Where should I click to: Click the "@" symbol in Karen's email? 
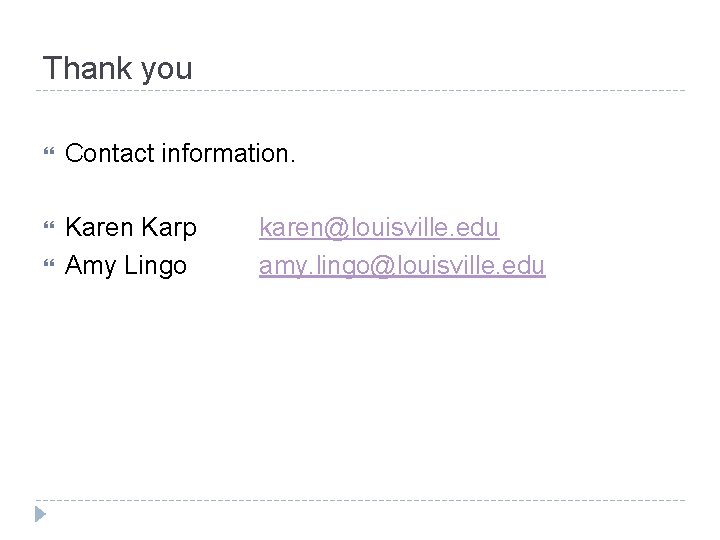334,228
